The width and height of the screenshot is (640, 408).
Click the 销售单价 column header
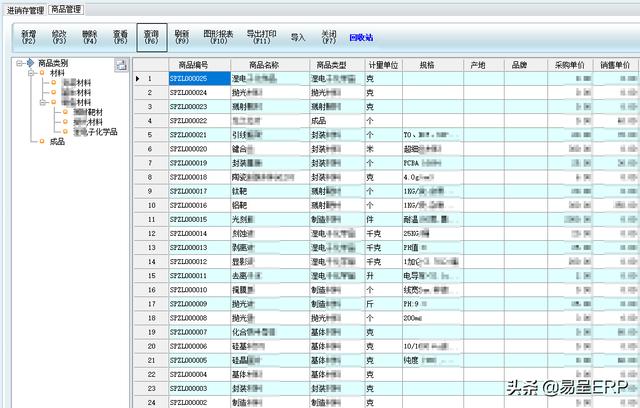[616, 65]
